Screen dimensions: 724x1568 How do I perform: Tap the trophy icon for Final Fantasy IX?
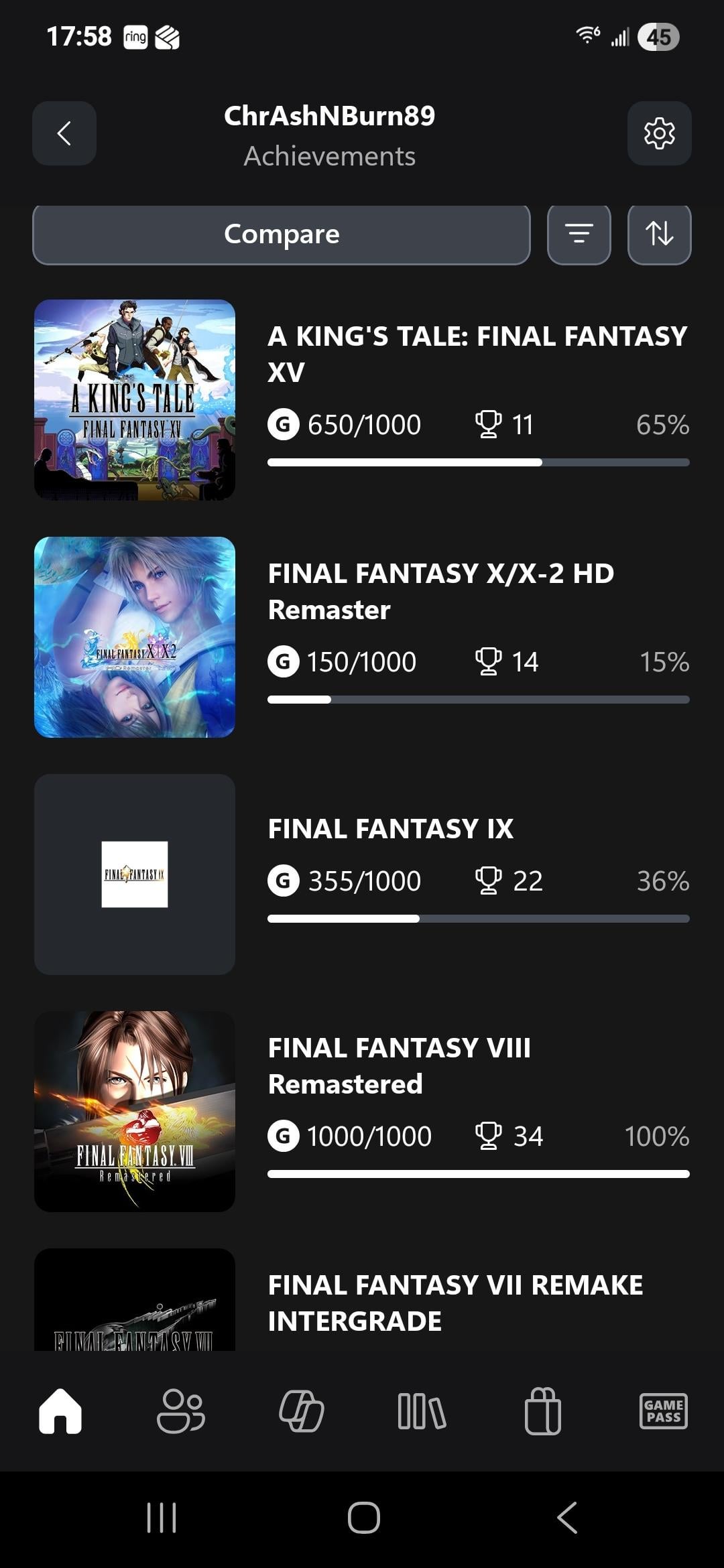(x=488, y=880)
